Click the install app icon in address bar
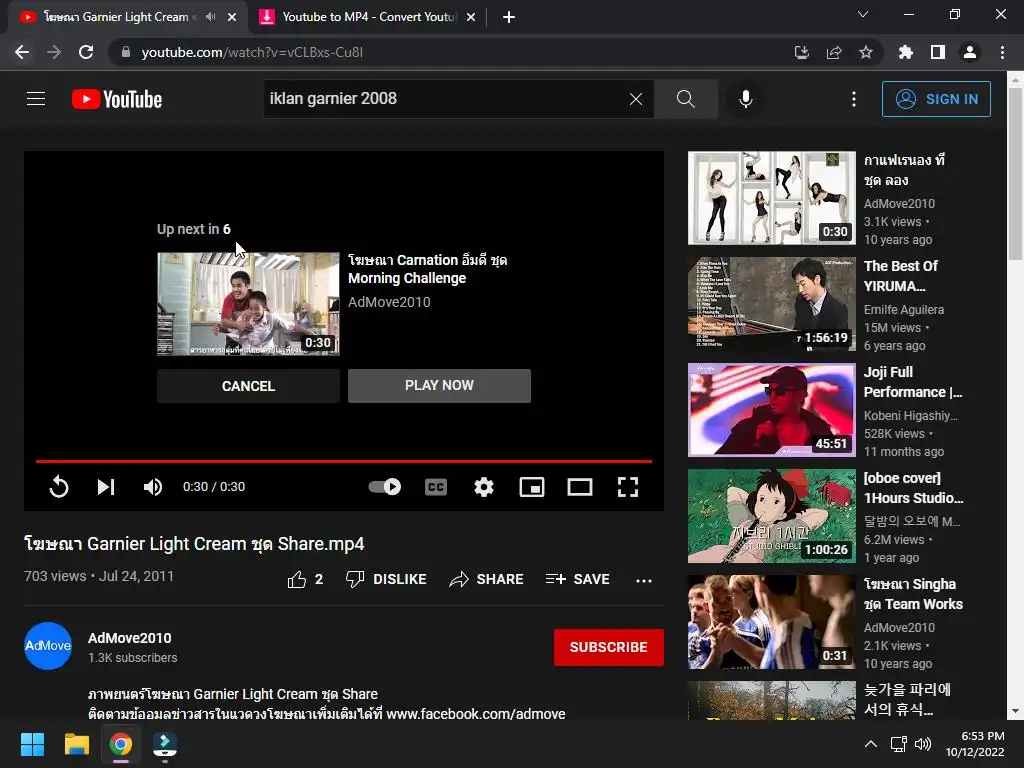Image resolution: width=1024 pixels, height=768 pixels. coord(801,52)
